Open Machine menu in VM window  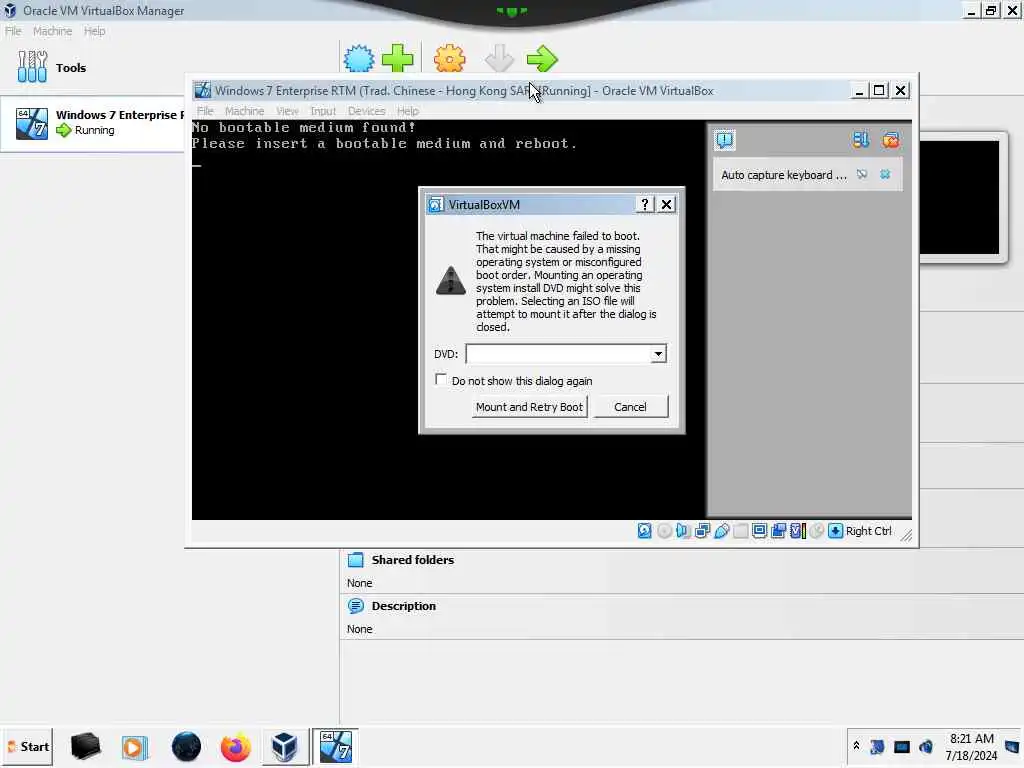(244, 111)
